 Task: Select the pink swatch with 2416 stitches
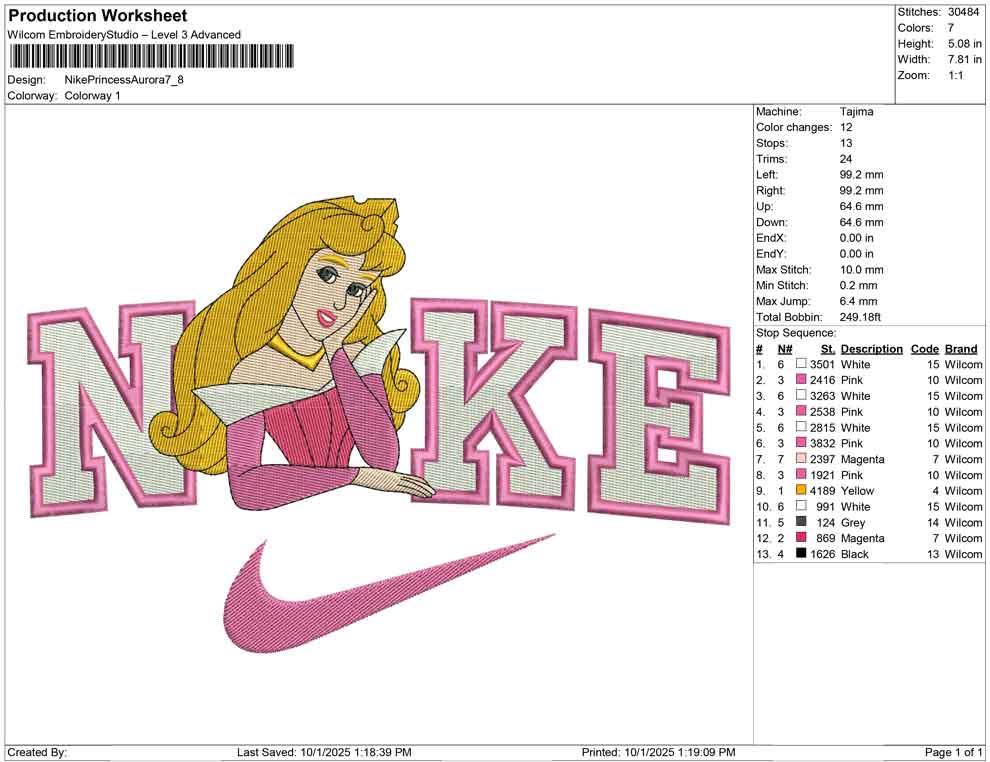point(801,379)
